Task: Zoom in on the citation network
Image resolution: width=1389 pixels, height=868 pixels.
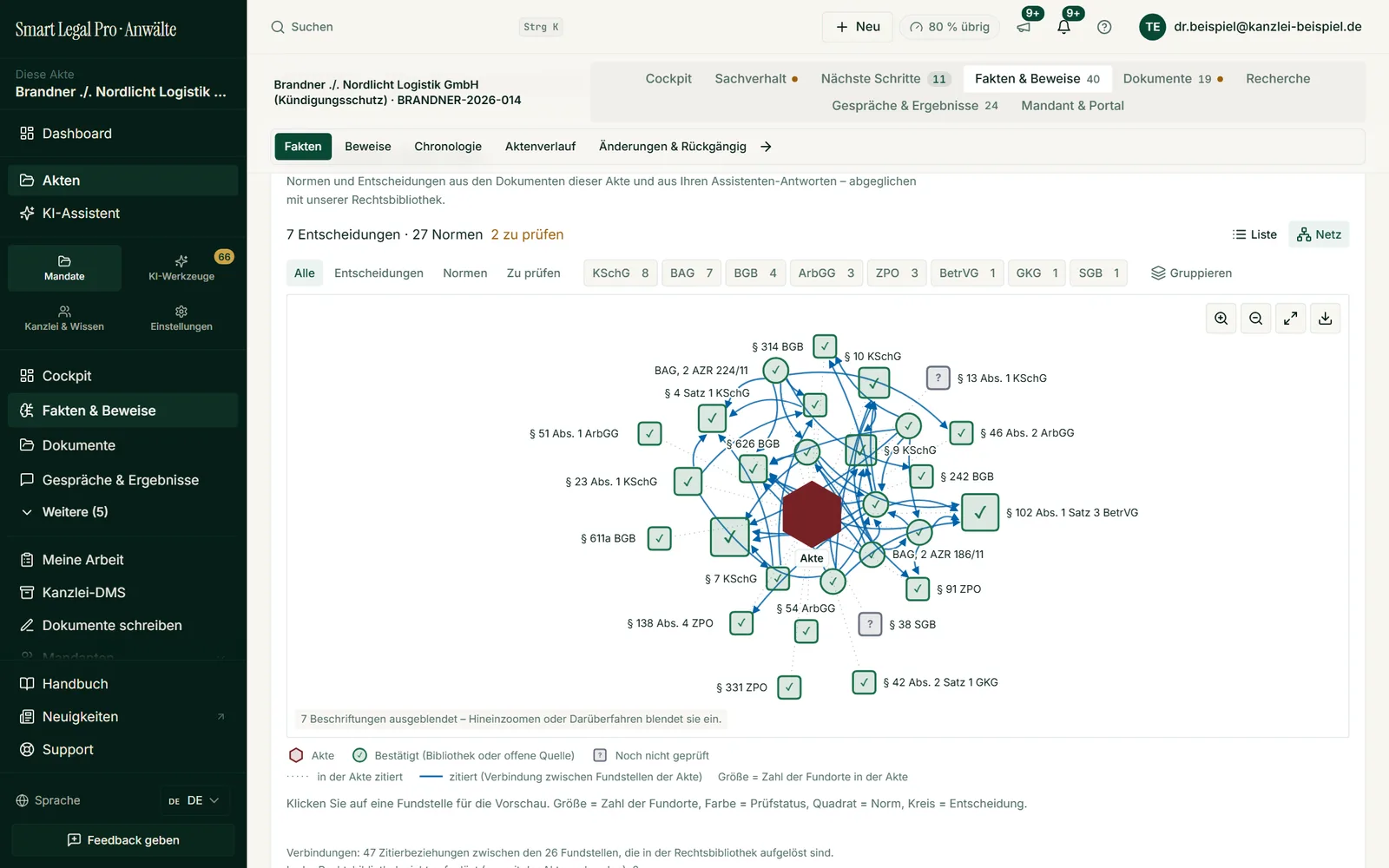Action: click(x=1221, y=319)
